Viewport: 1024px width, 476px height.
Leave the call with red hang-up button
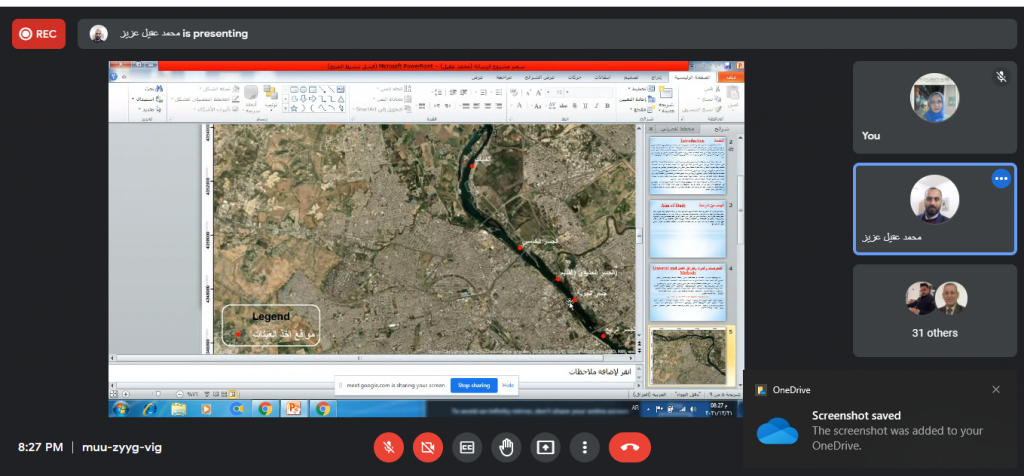coord(629,447)
